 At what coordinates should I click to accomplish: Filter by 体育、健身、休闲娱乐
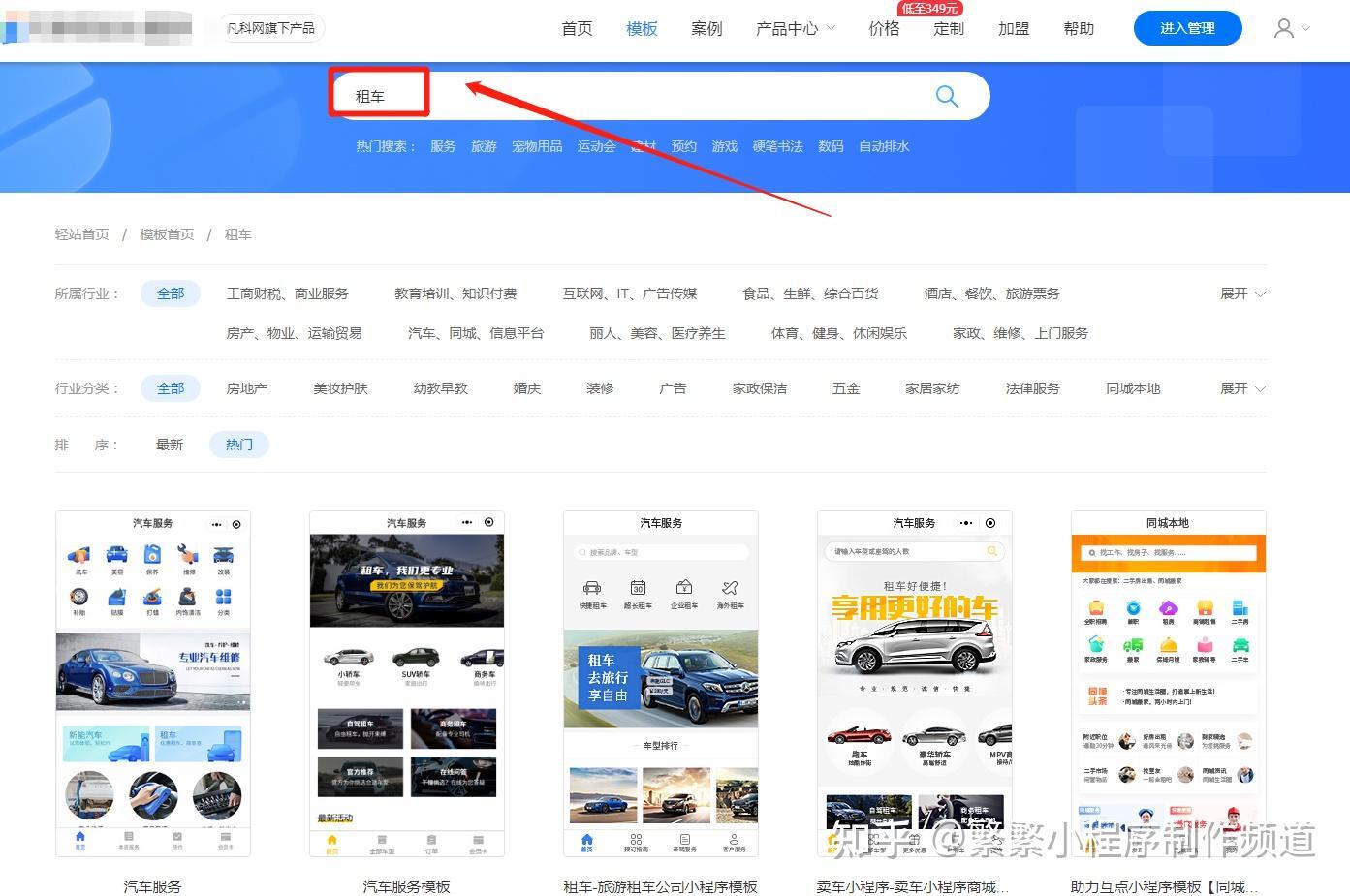839,333
